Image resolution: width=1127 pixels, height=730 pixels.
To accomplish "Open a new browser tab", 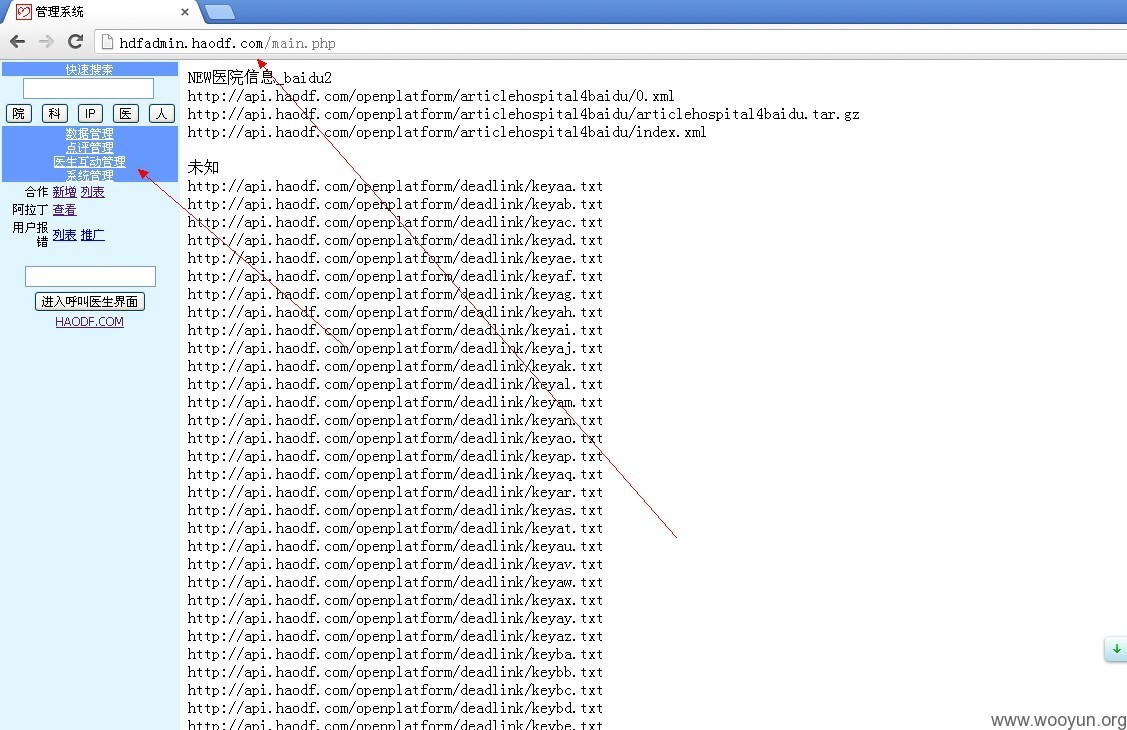I will [220, 11].
